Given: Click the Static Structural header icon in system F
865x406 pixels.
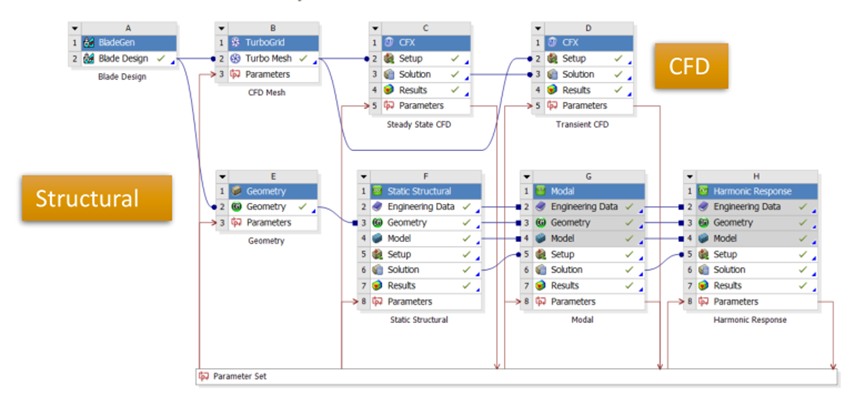Looking at the screenshot, I should click(x=377, y=191).
